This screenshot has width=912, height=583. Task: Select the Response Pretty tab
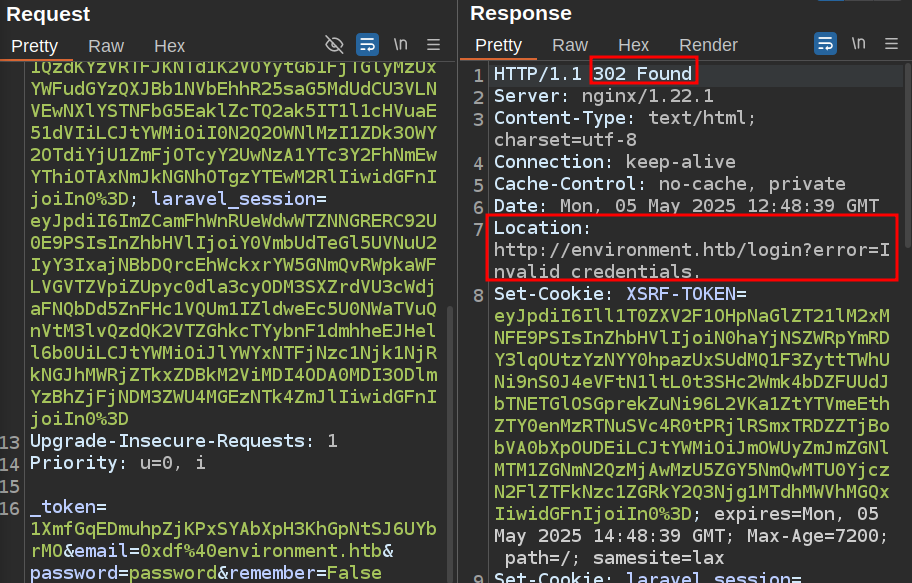[x=498, y=45]
